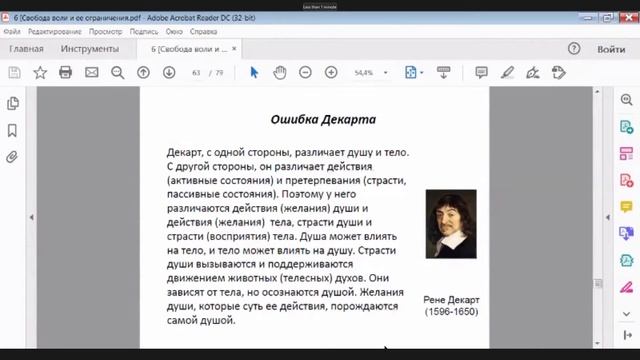
Task: Open the help question mark icon
Action: click(x=574, y=49)
